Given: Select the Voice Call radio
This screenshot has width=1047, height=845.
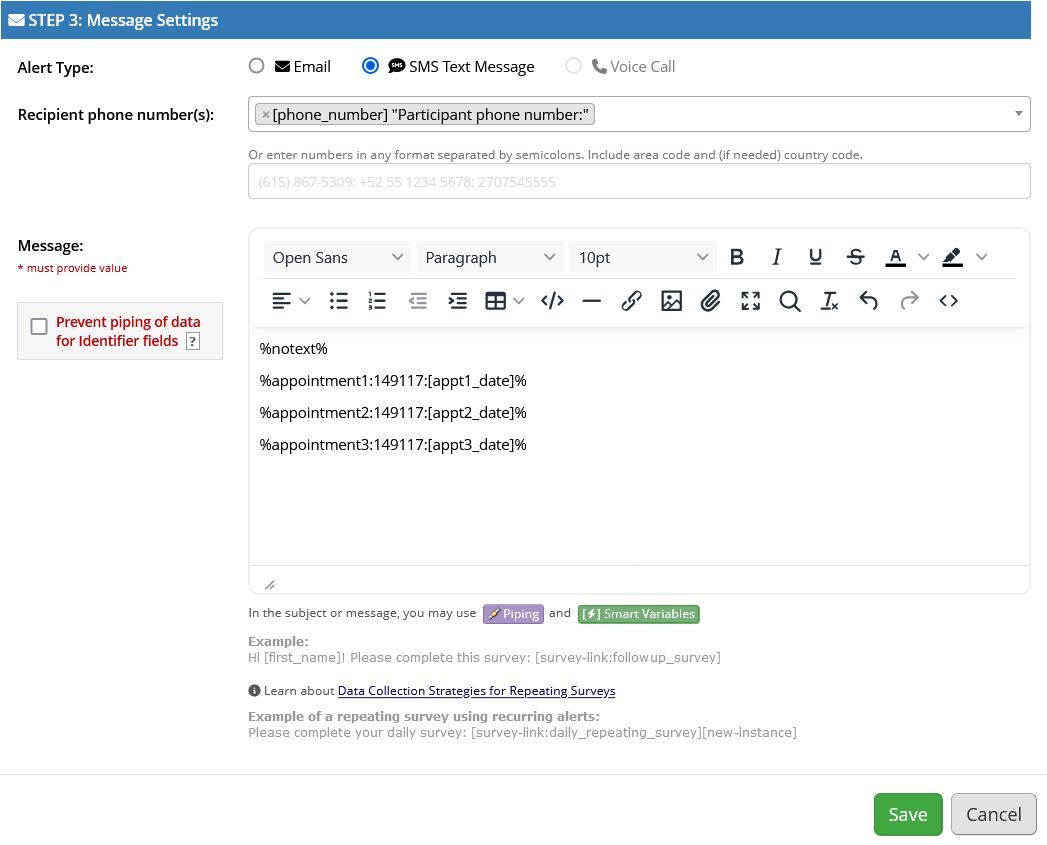Looking at the screenshot, I should click(573, 65).
